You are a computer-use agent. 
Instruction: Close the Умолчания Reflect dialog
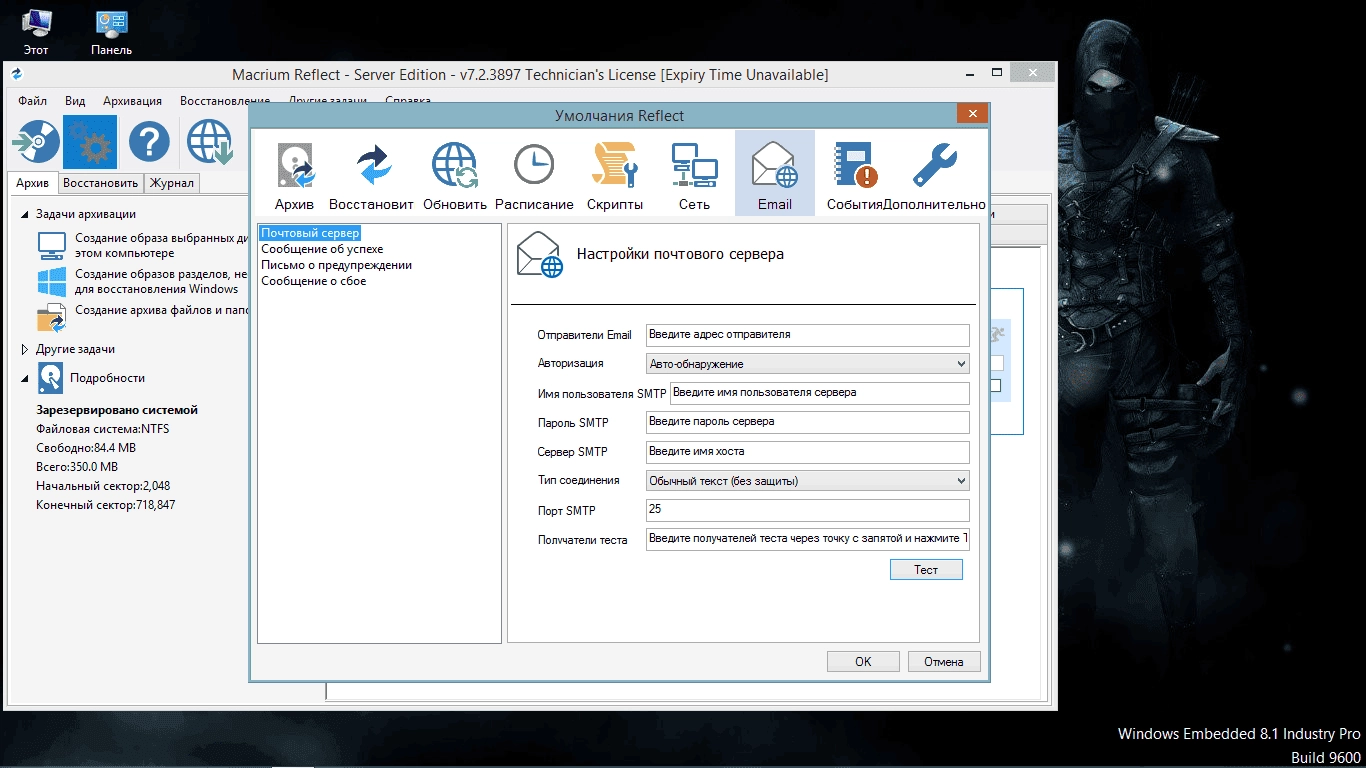[972, 114]
